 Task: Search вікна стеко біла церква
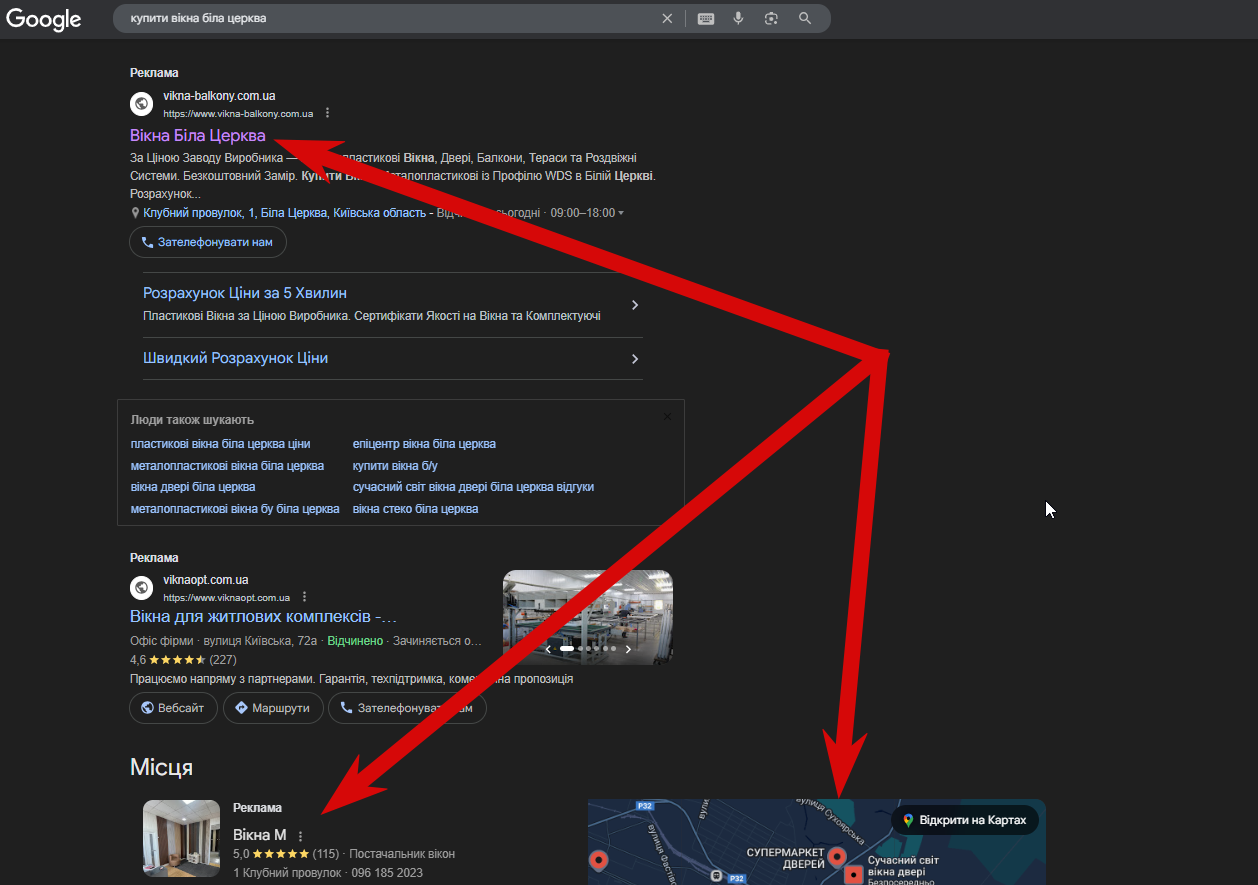click(x=415, y=509)
